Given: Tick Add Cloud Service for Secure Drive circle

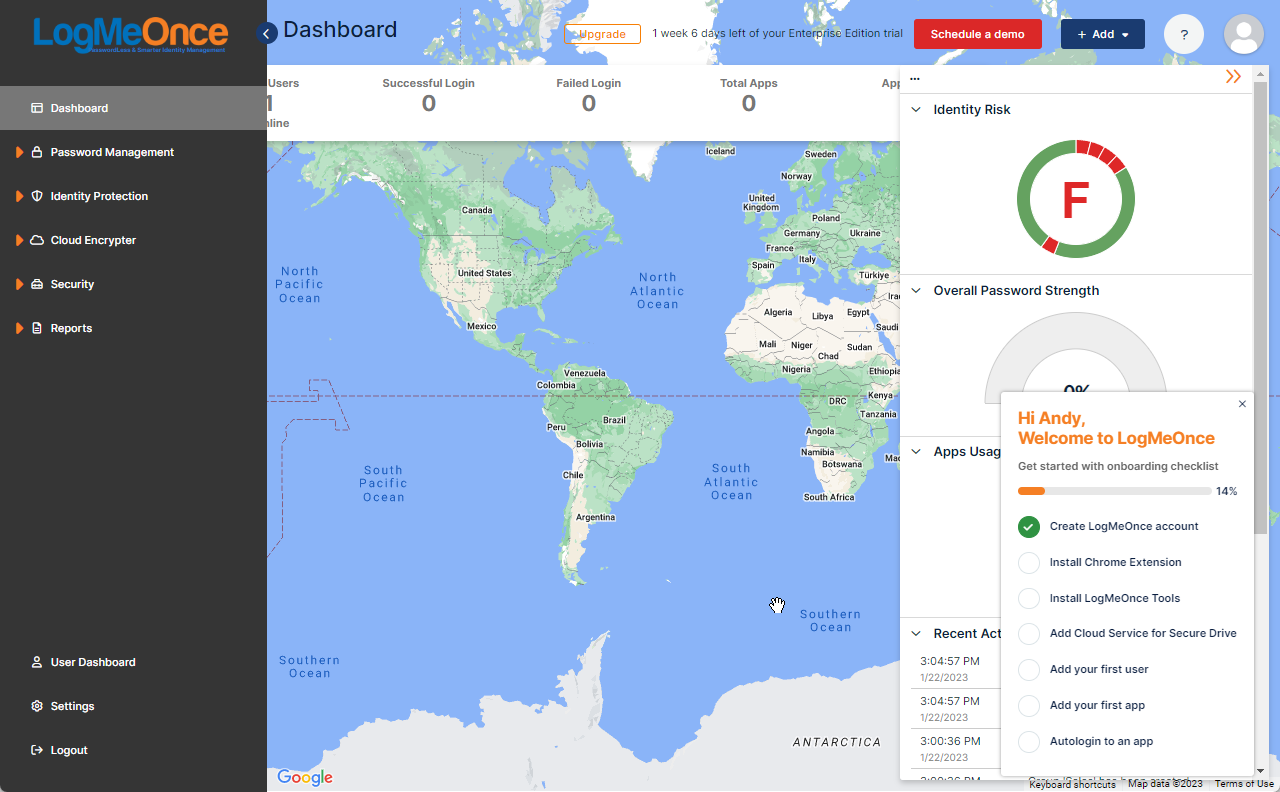Looking at the screenshot, I should point(1029,634).
